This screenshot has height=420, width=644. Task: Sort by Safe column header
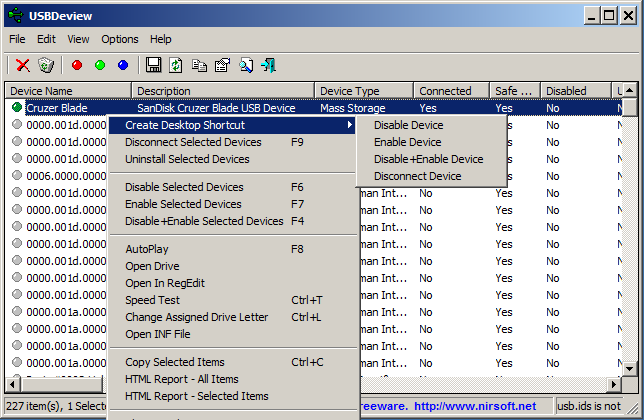coord(515,91)
